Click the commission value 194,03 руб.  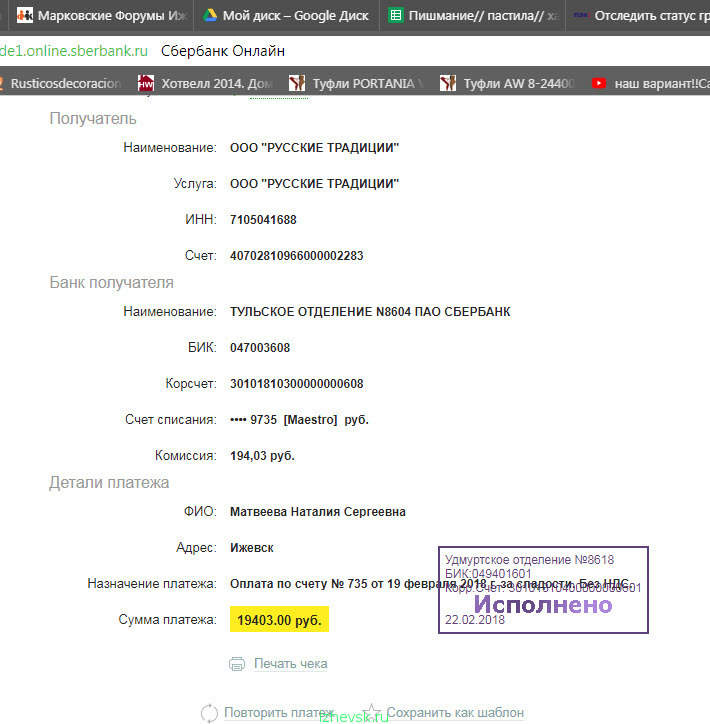coord(262,456)
